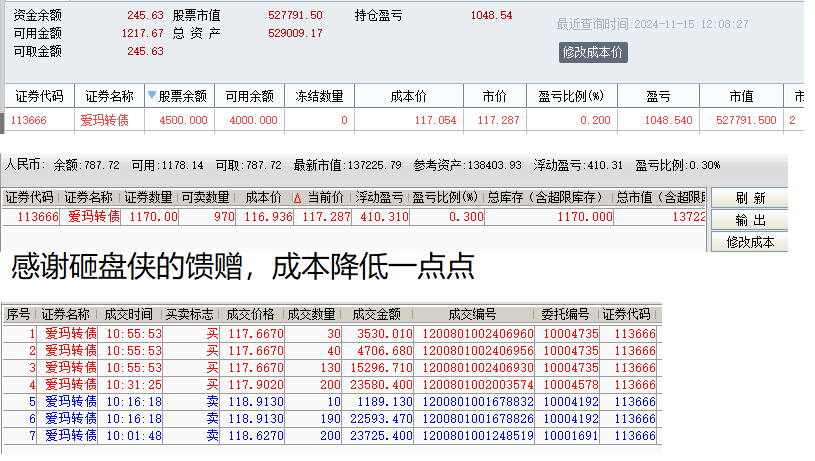Sort by 冻结数量 column header

[x=320, y=97]
